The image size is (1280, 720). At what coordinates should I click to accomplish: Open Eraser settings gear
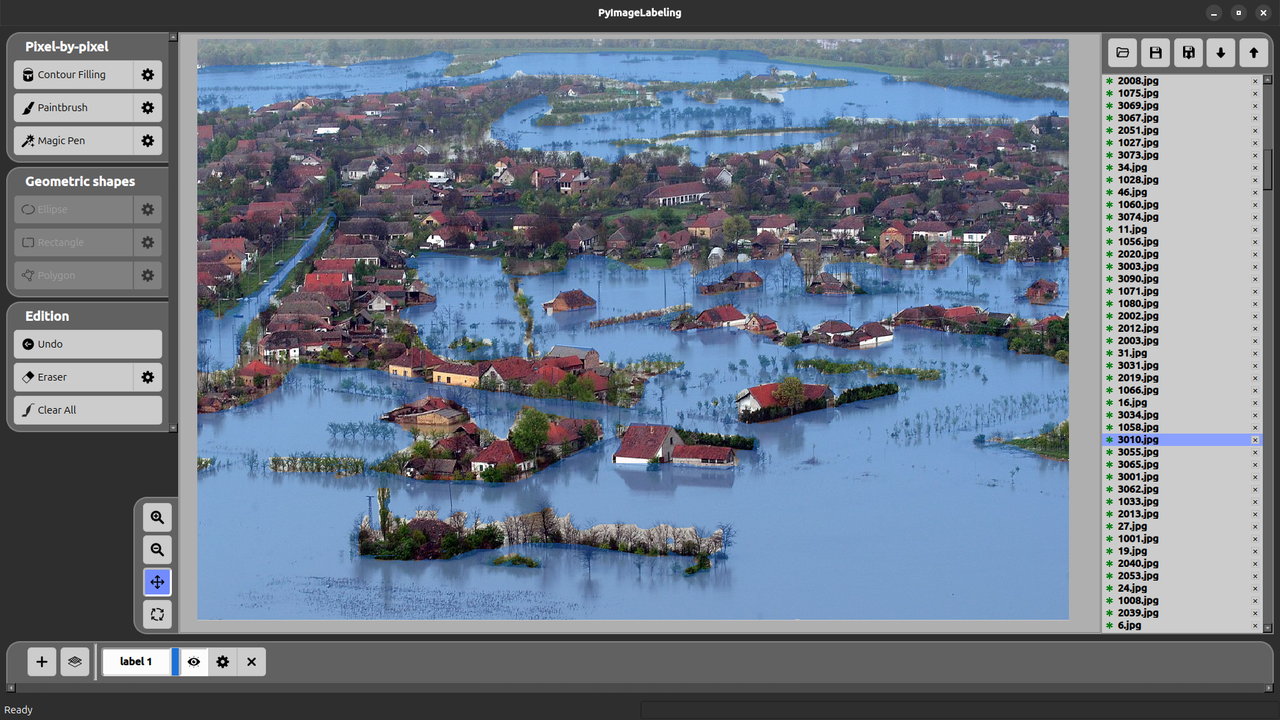(148, 377)
